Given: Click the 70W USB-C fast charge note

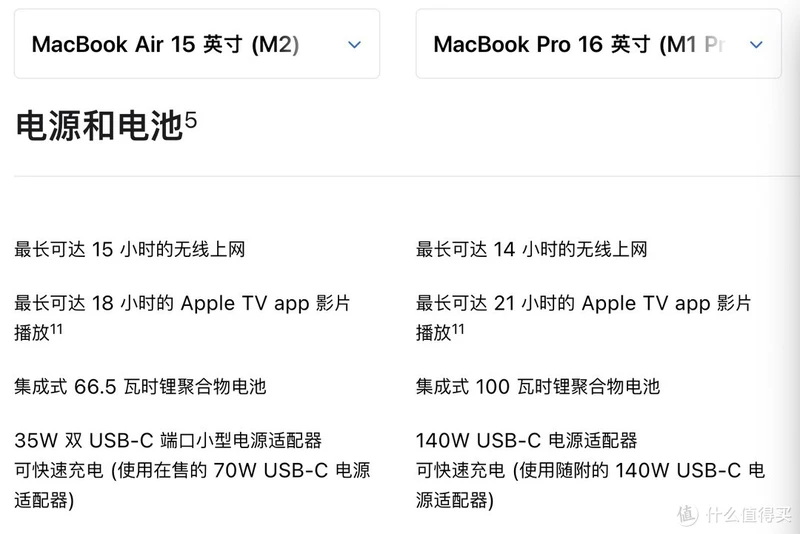Looking at the screenshot, I should pyautogui.click(x=192, y=485).
